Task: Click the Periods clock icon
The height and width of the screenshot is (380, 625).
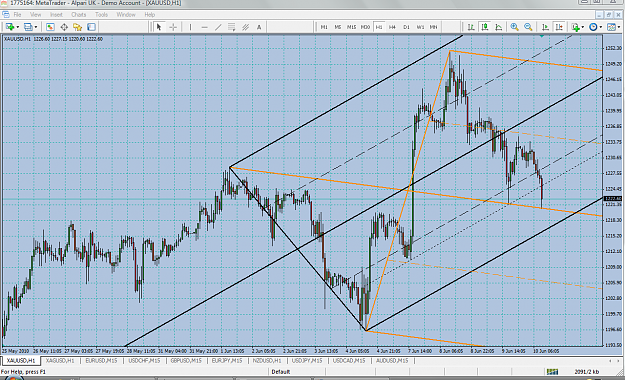Action: [x=593, y=27]
